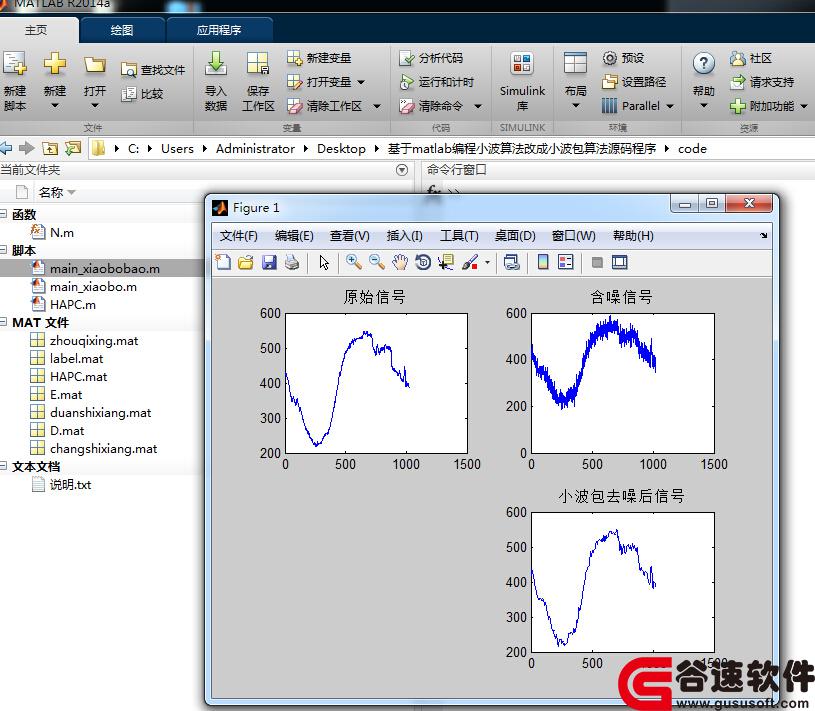
Task: Open the Parallel dropdown
Action: [670, 107]
